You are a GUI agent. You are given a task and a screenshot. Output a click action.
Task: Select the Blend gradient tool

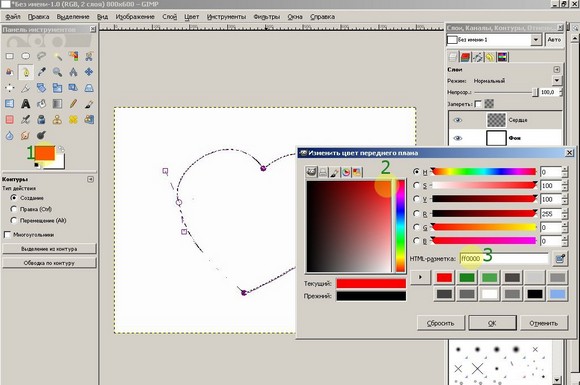(57, 104)
